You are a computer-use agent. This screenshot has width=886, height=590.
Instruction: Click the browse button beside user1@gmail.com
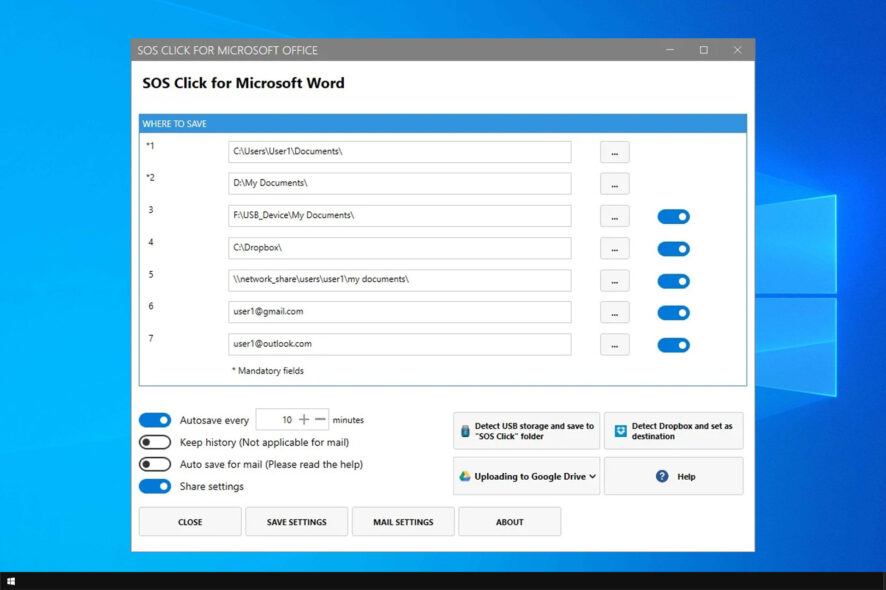click(x=615, y=313)
